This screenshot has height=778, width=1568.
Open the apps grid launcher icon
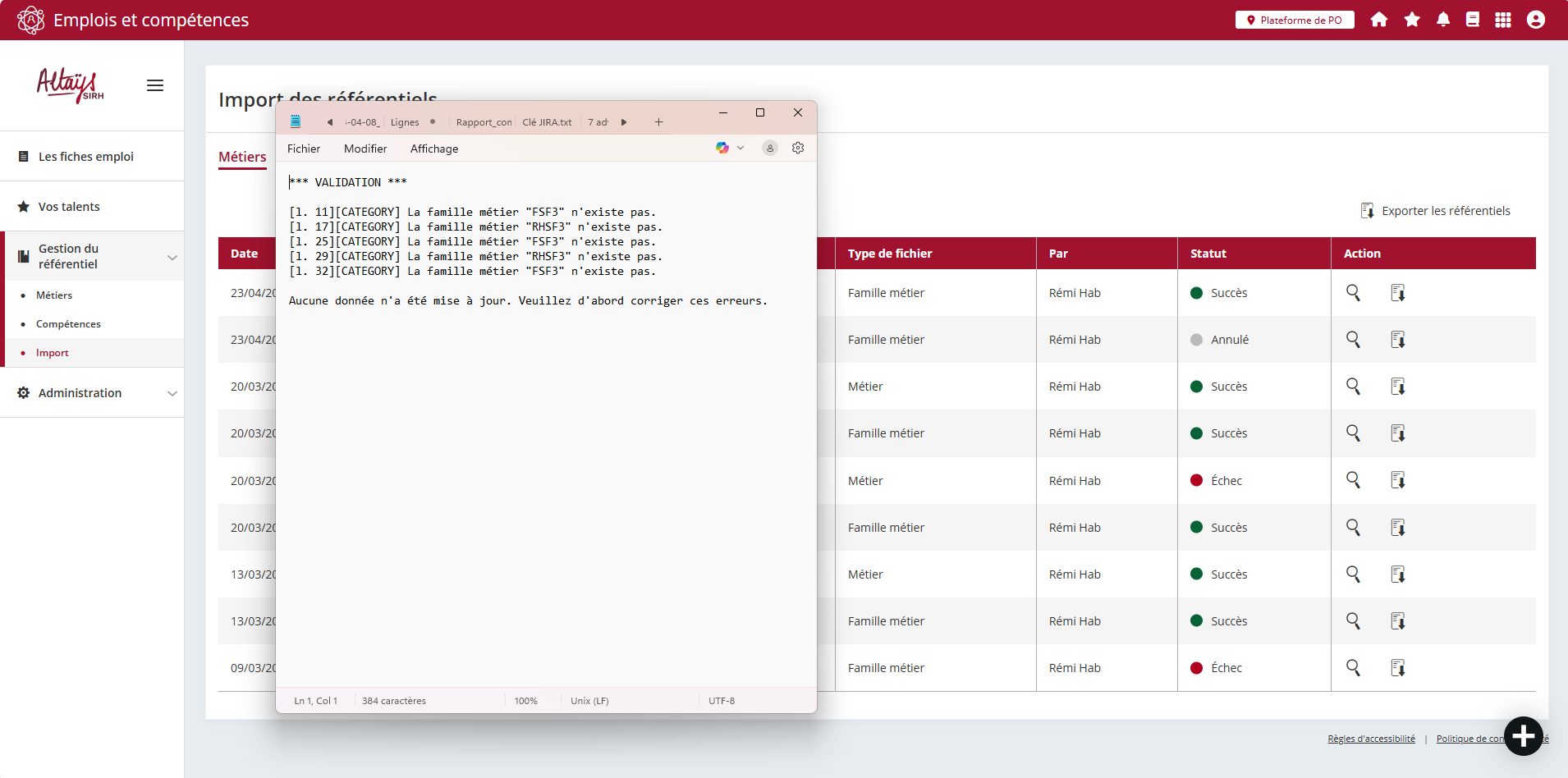click(1503, 20)
